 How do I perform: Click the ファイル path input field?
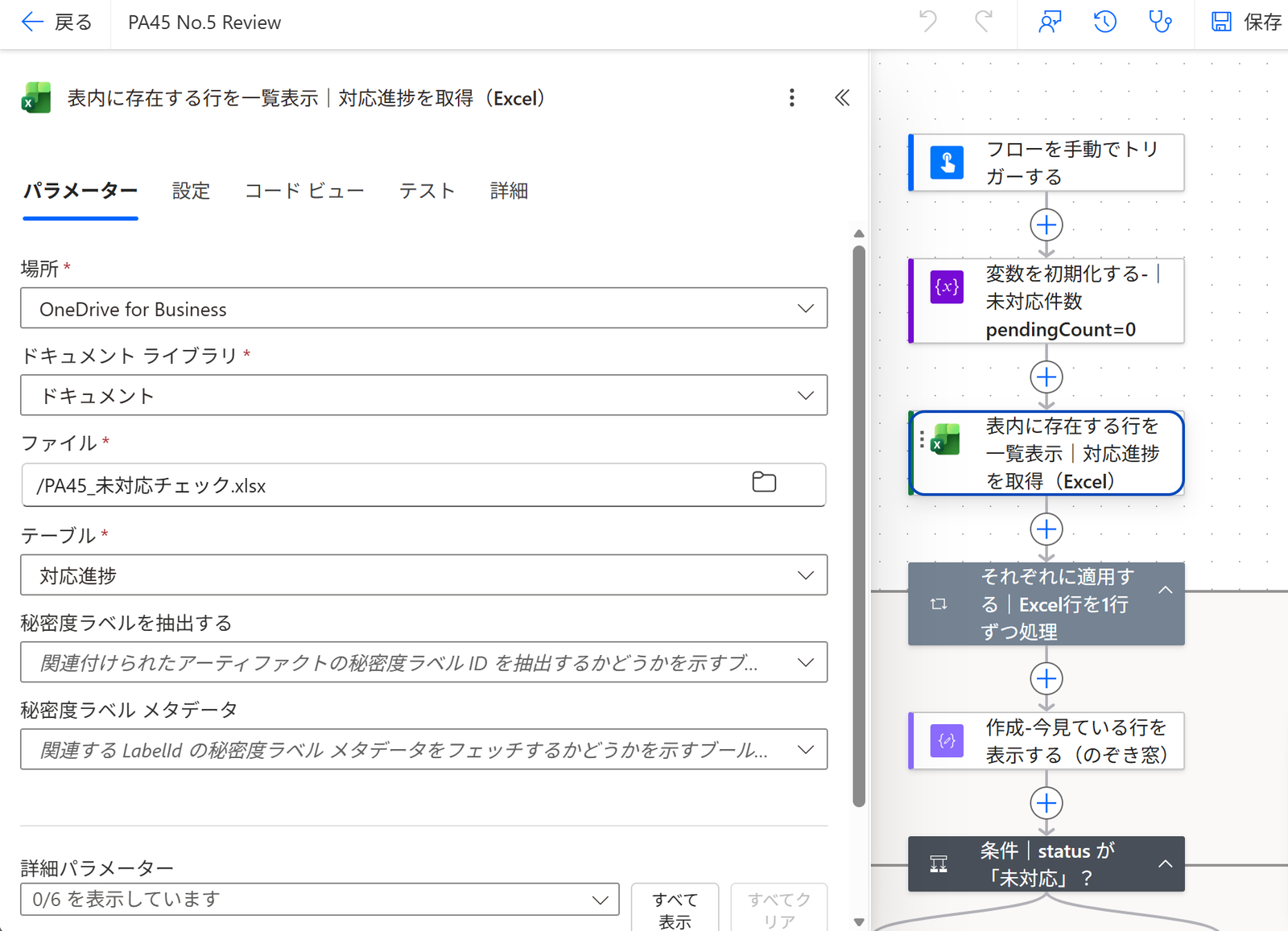(423, 485)
